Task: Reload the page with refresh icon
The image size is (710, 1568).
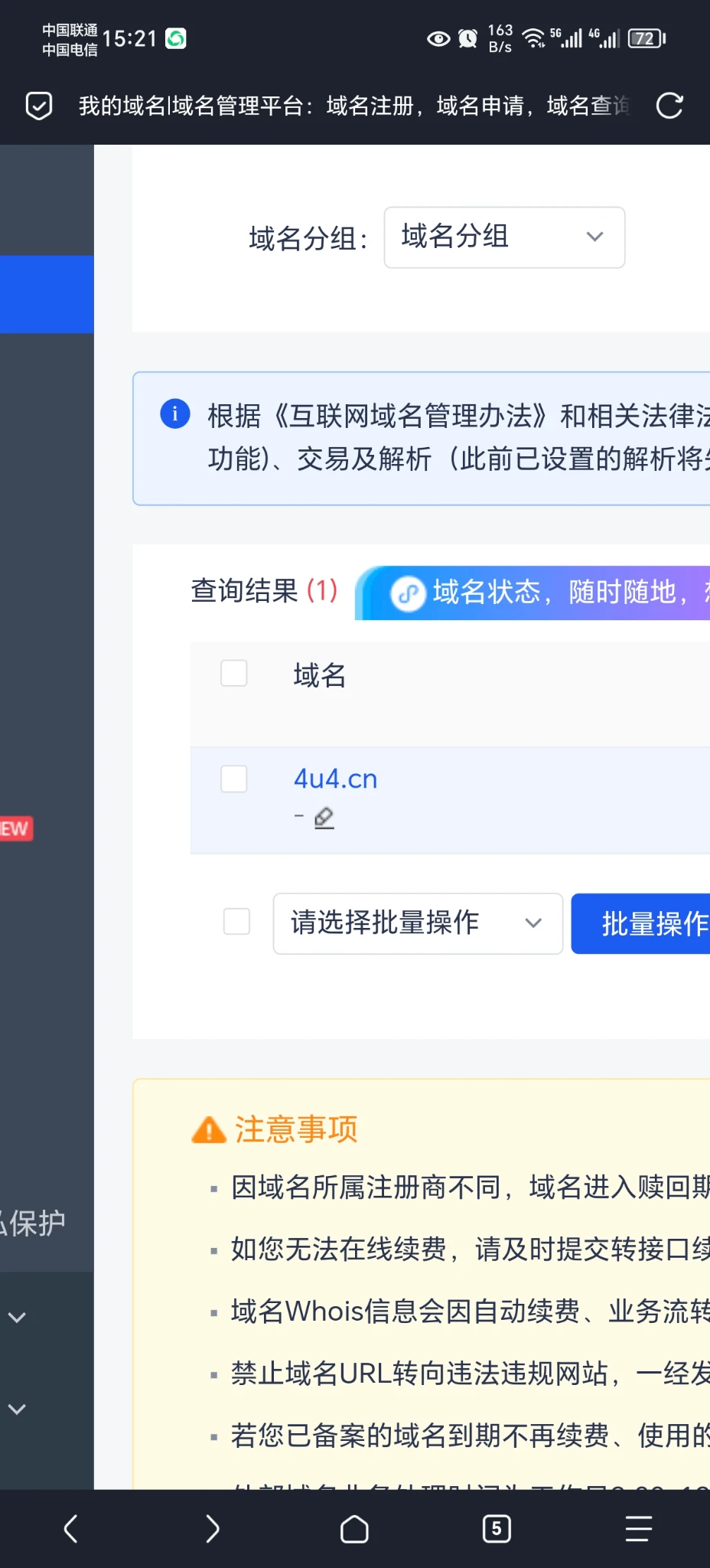Action: point(669,106)
